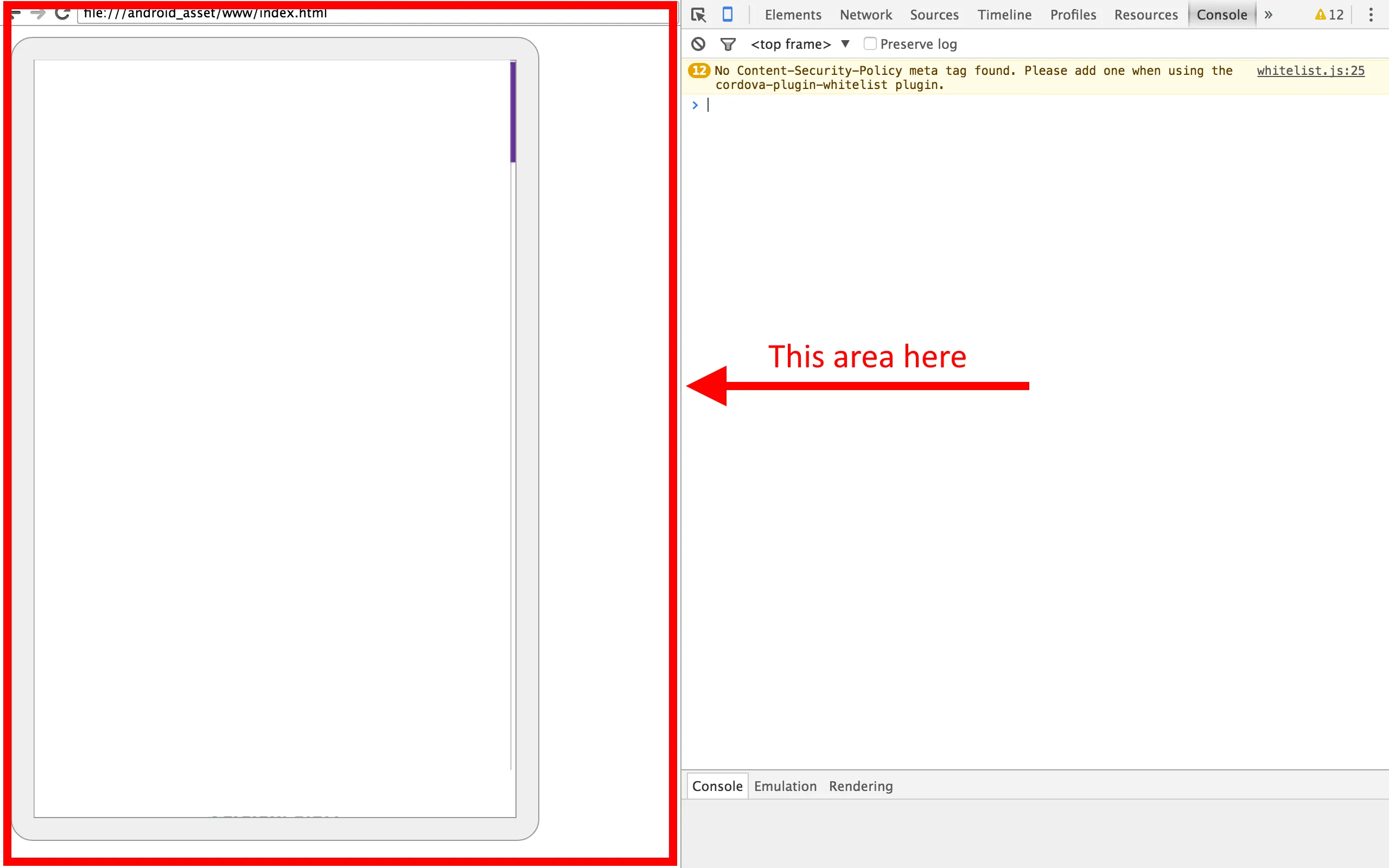Viewport: 1389px width, 868px height.
Task: Click the purple scrollbar thumb in preview
Action: coord(513,112)
